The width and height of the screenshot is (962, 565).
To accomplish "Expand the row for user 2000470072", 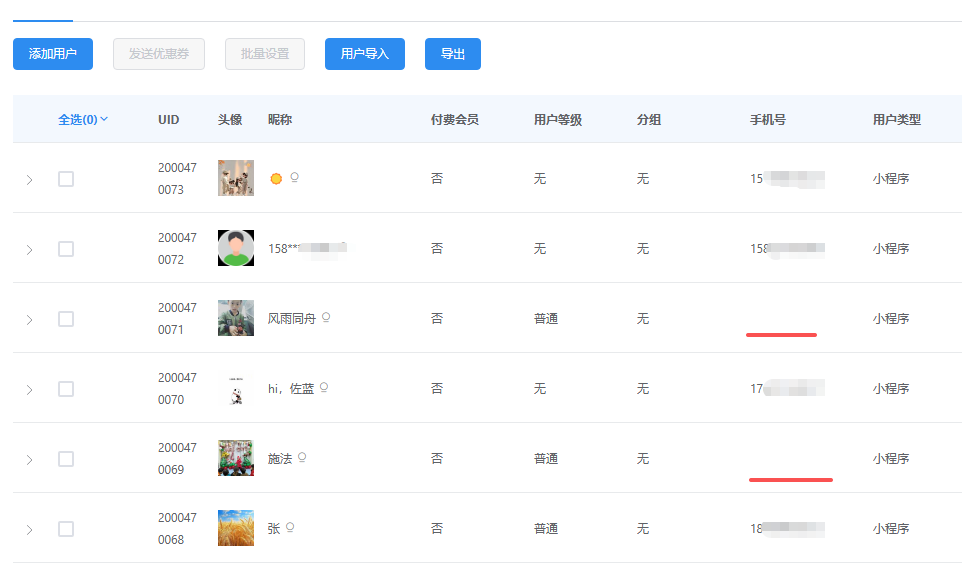I will pyautogui.click(x=29, y=249).
